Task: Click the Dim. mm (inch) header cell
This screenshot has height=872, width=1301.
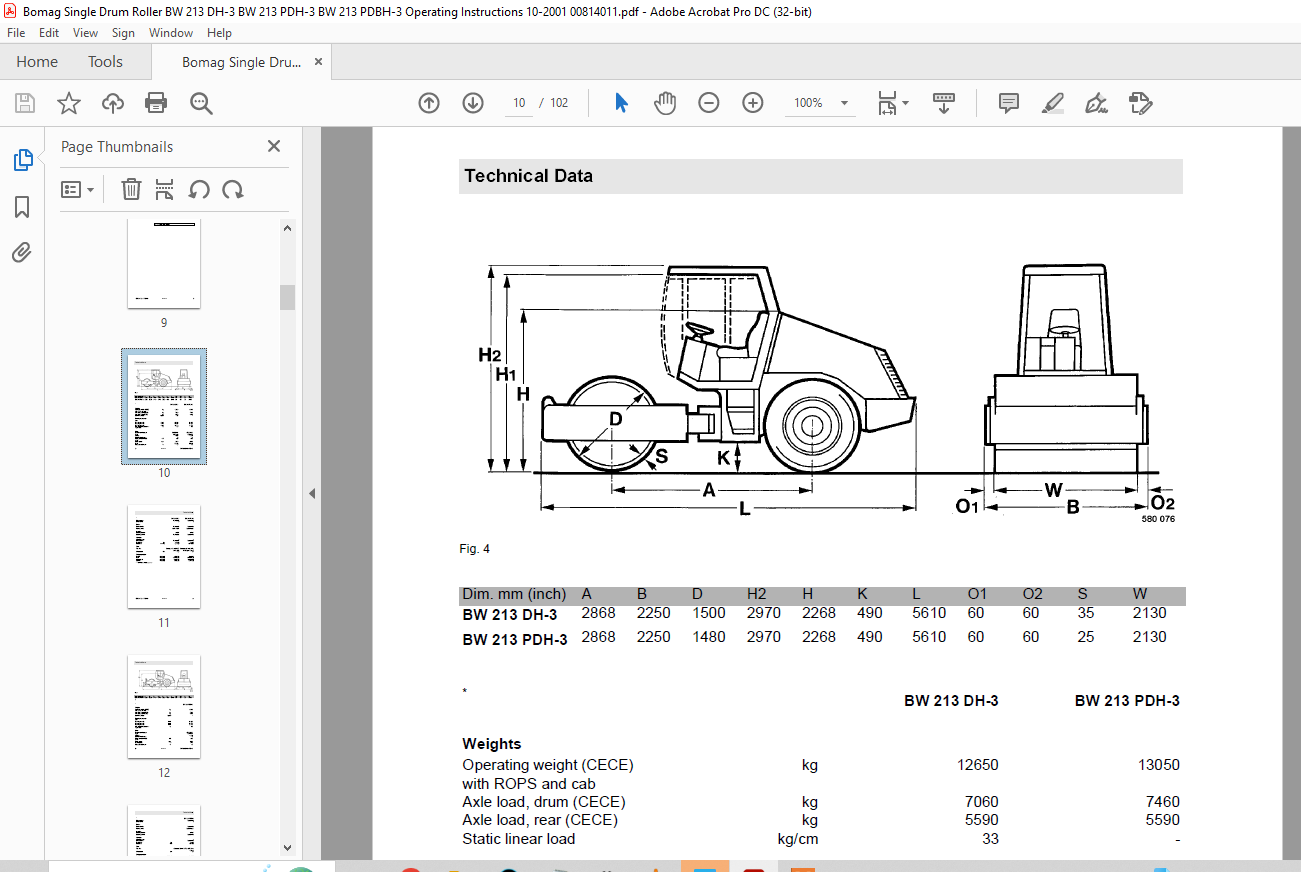Action: click(514, 595)
